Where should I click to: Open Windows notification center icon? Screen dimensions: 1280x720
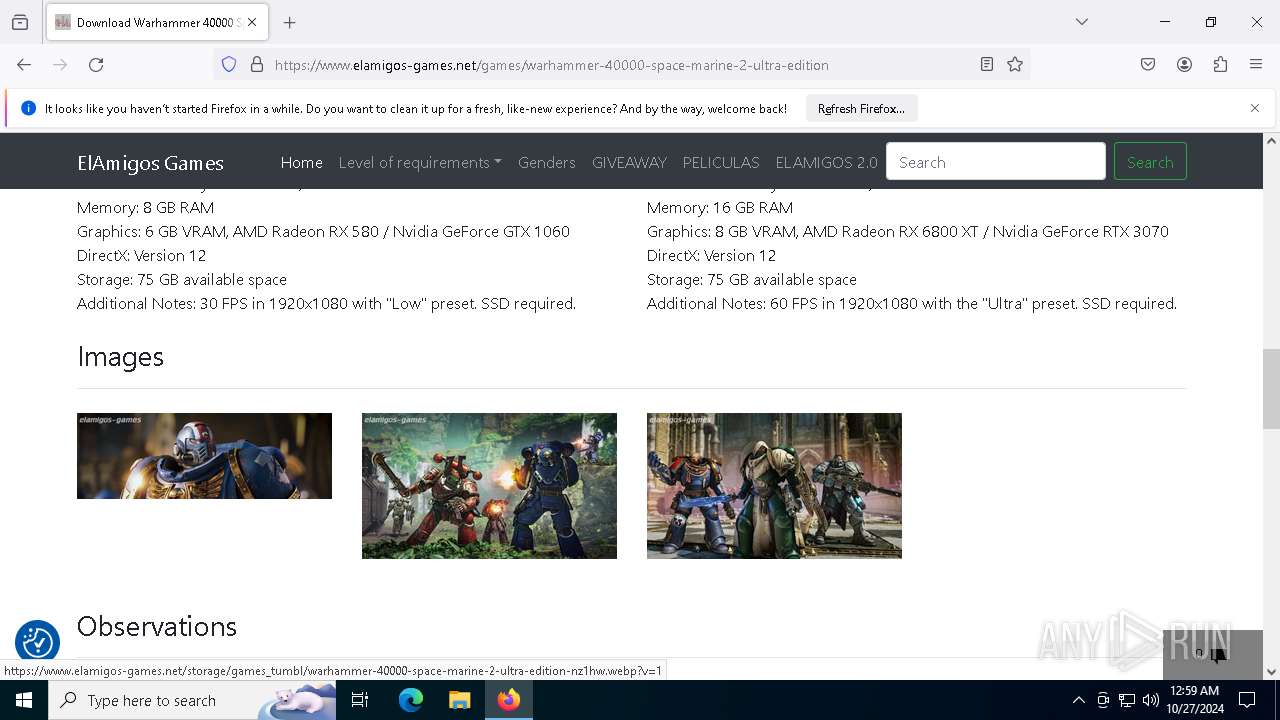point(1247,700)
